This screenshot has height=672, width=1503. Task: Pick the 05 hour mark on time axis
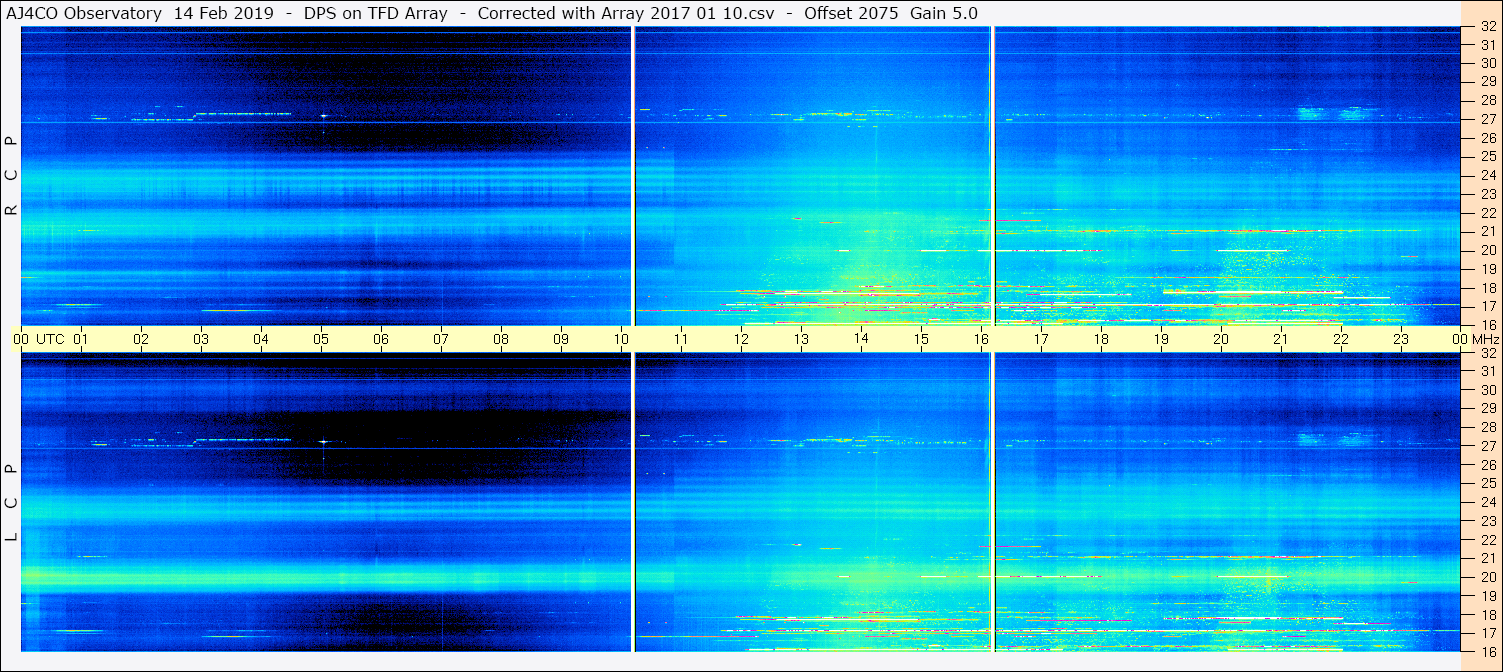(321, 339)
